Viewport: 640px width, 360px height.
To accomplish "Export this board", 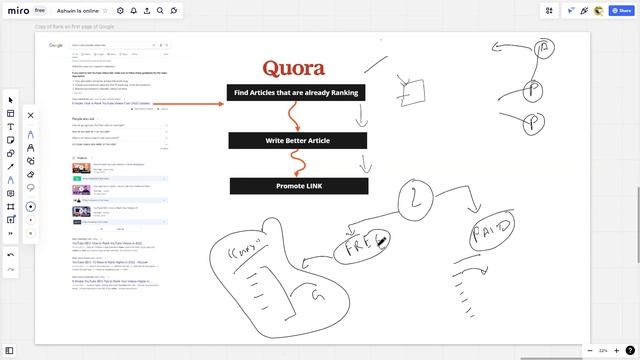I will coord(147,11).
